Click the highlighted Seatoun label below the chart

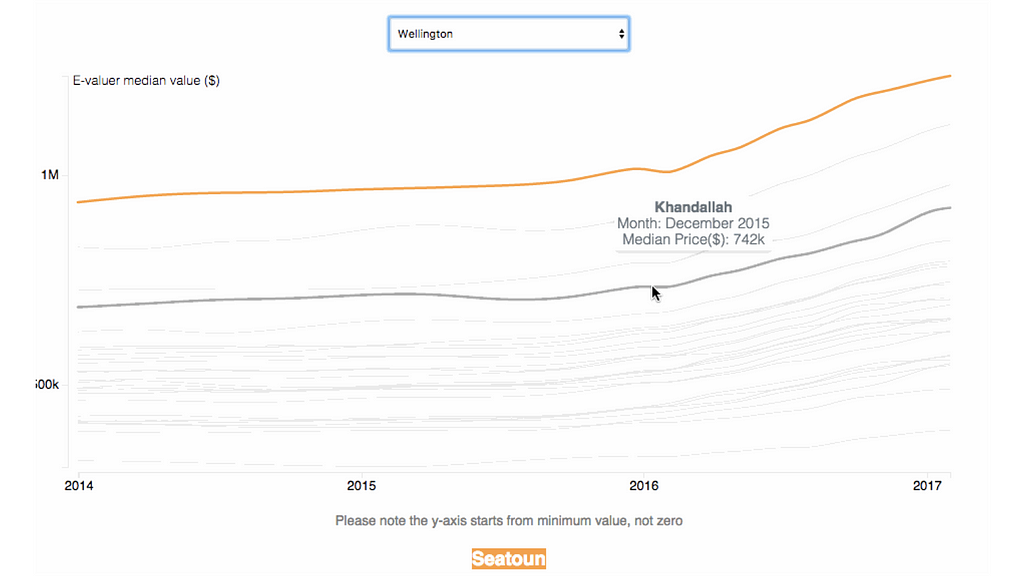(x=509, y=558)
